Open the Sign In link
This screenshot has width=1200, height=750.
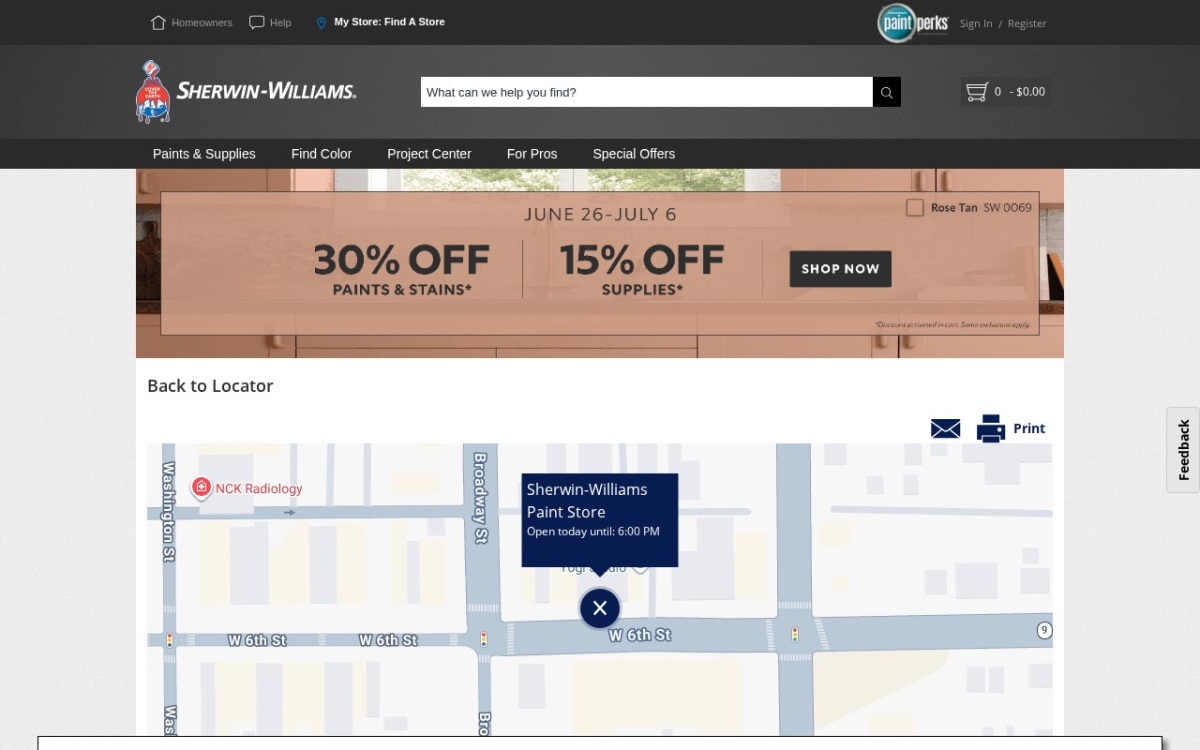976,23
